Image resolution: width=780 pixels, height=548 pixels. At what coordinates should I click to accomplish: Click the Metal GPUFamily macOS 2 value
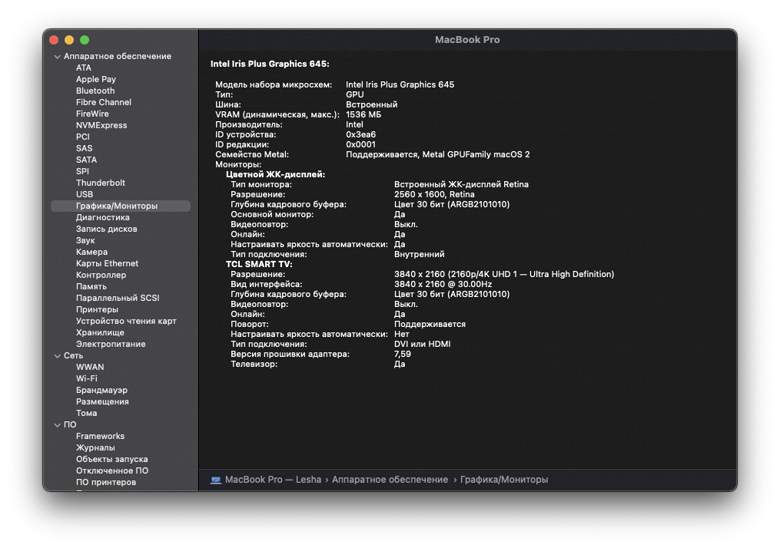point(438,154)
